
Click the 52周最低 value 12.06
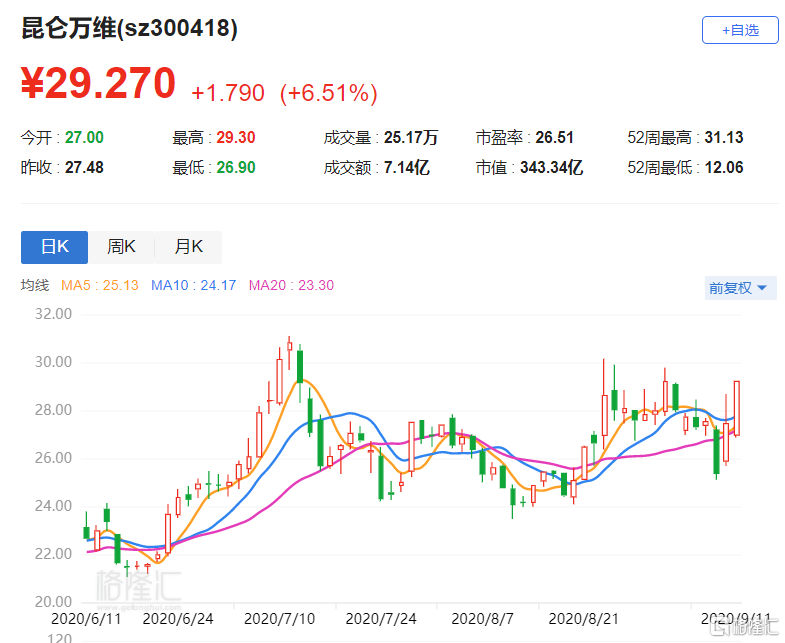click(724, 167)
